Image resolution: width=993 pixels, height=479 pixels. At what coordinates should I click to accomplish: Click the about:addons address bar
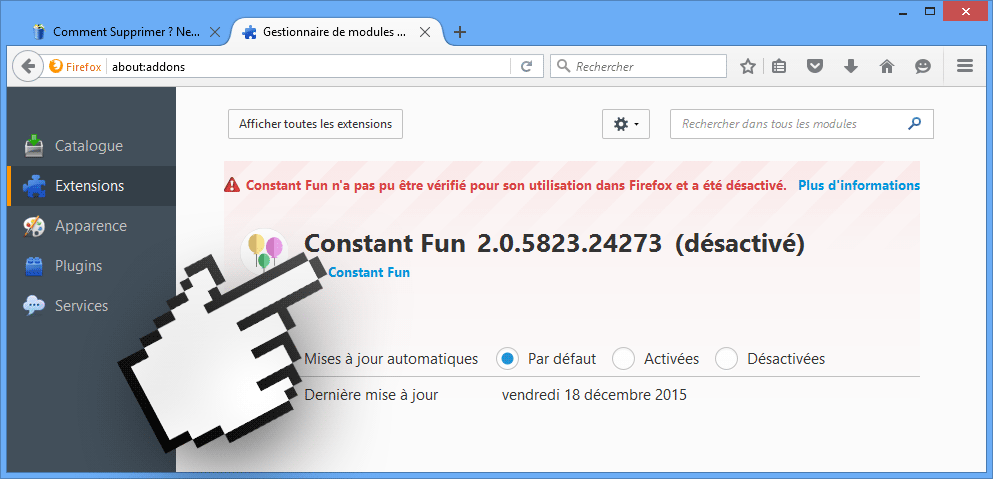click(x=309, y=67)
